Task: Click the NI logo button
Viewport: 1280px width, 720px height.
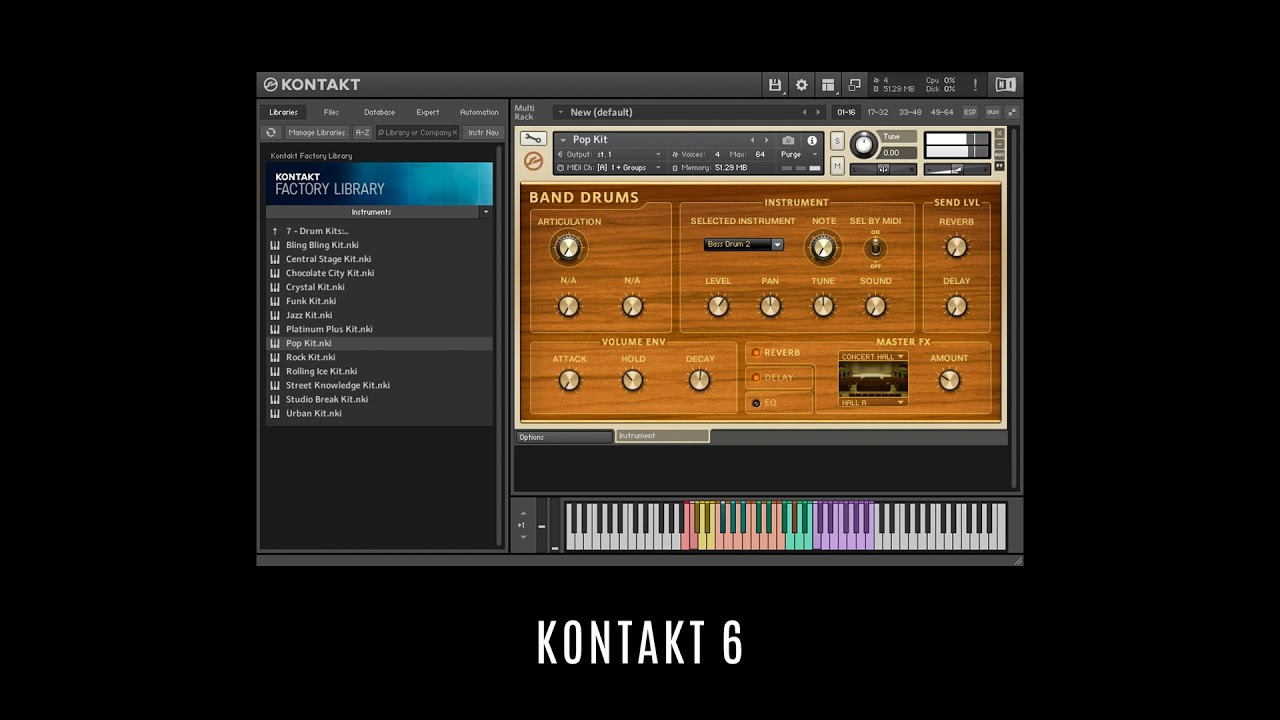Action: (x=1005, y=85)
